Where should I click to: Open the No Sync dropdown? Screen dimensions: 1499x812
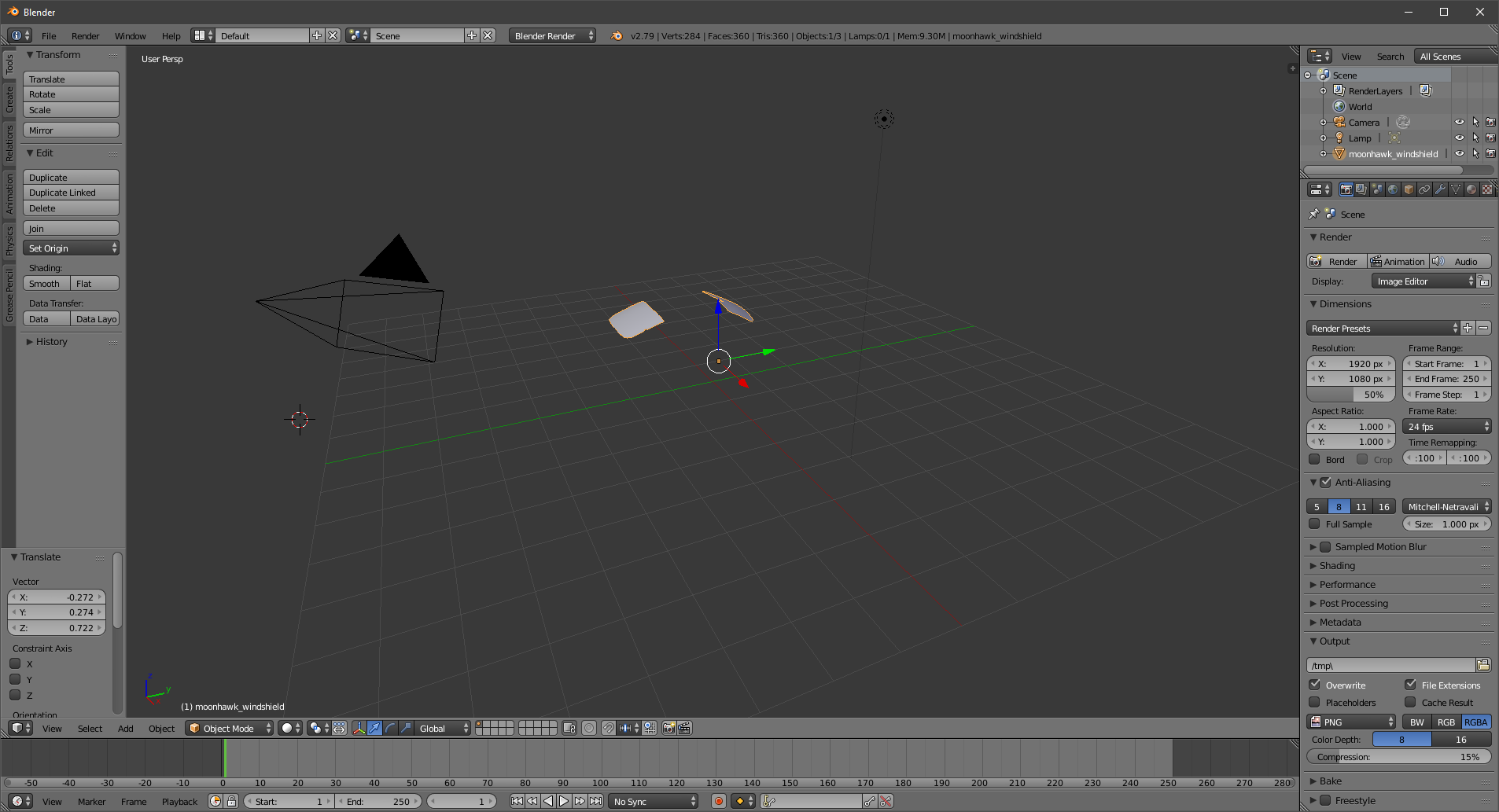(x=654, y=801)
